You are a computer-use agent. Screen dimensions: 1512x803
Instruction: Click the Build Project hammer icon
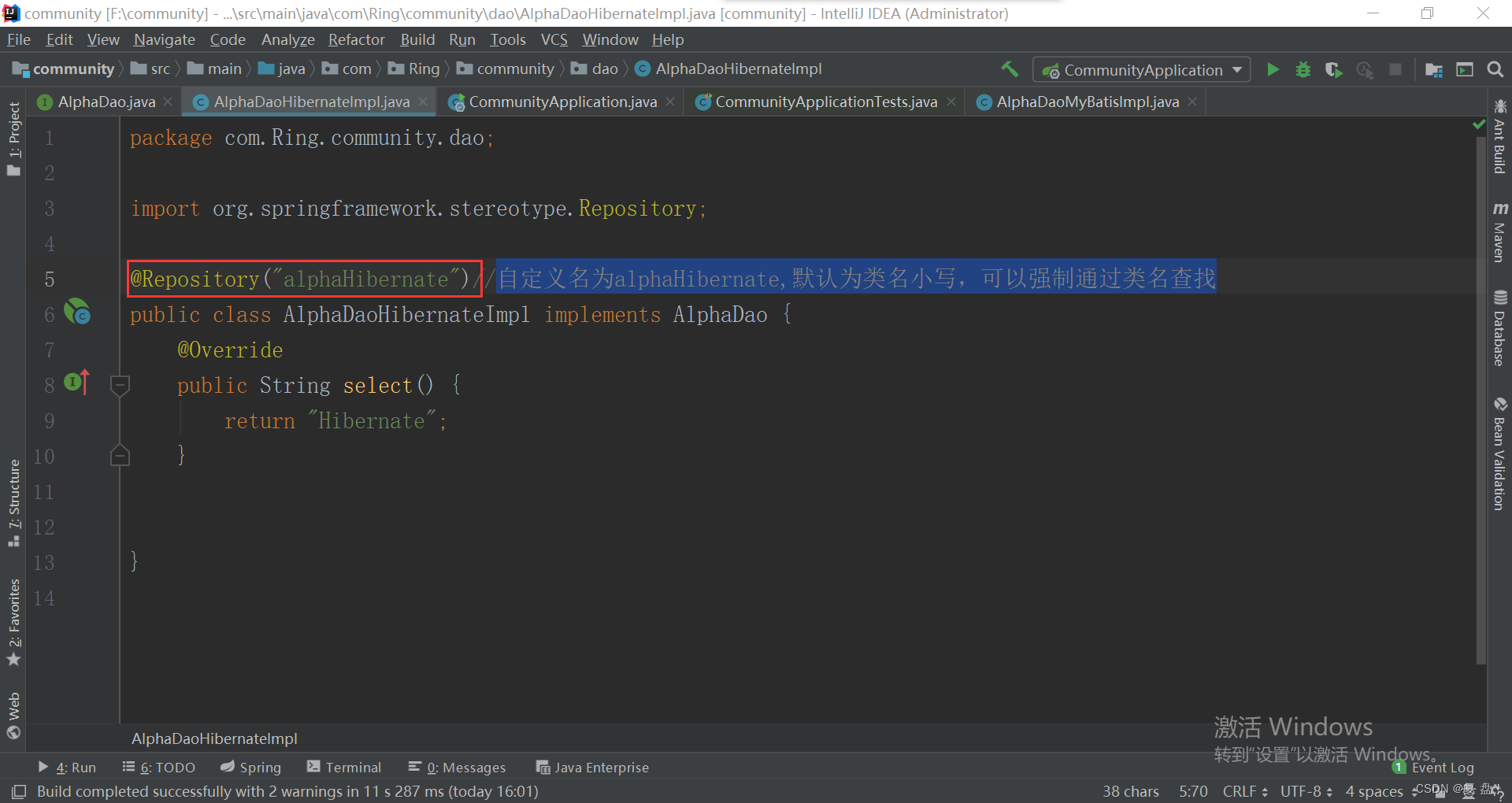1009,69
